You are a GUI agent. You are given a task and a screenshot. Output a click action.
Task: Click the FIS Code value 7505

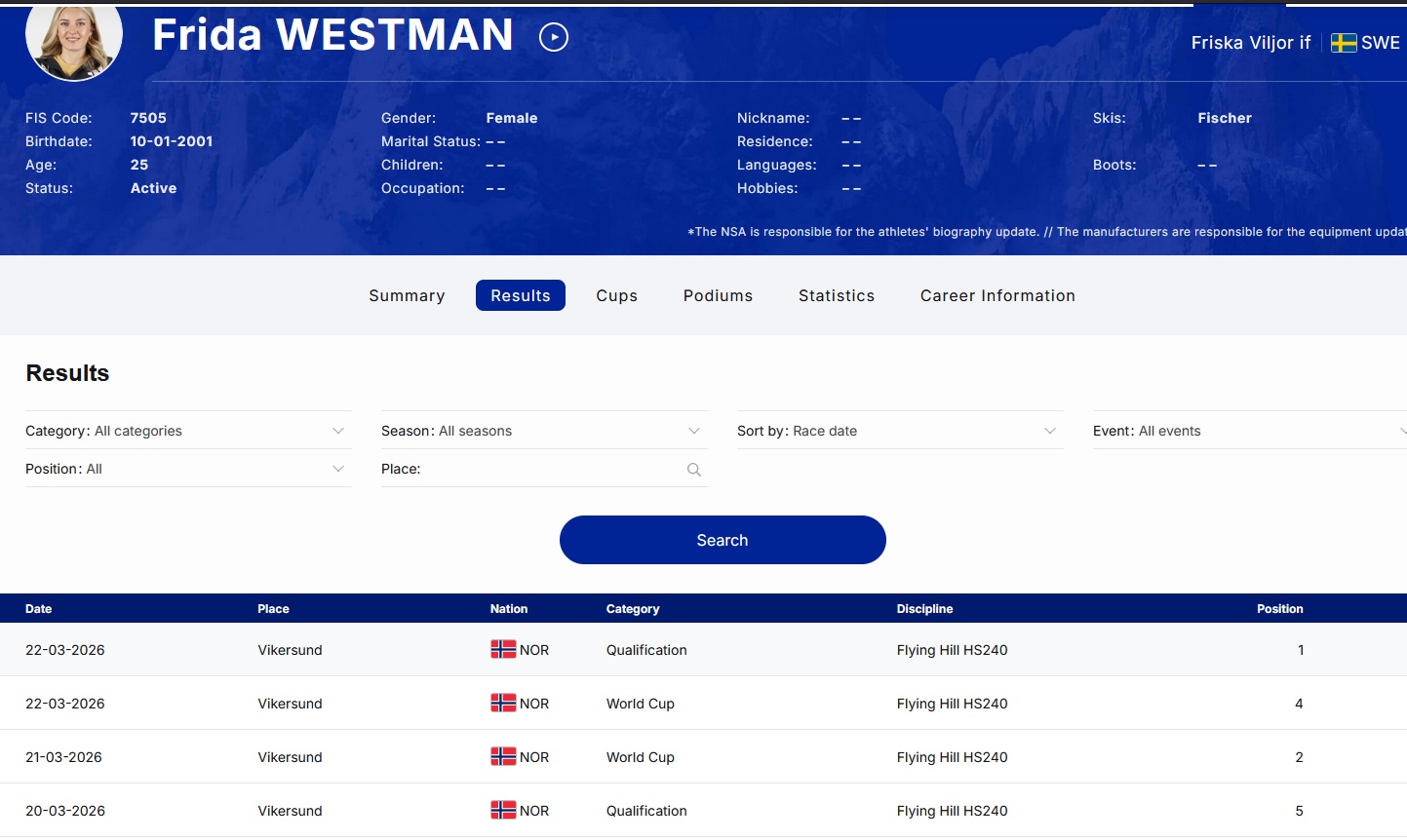click(148, 118)
